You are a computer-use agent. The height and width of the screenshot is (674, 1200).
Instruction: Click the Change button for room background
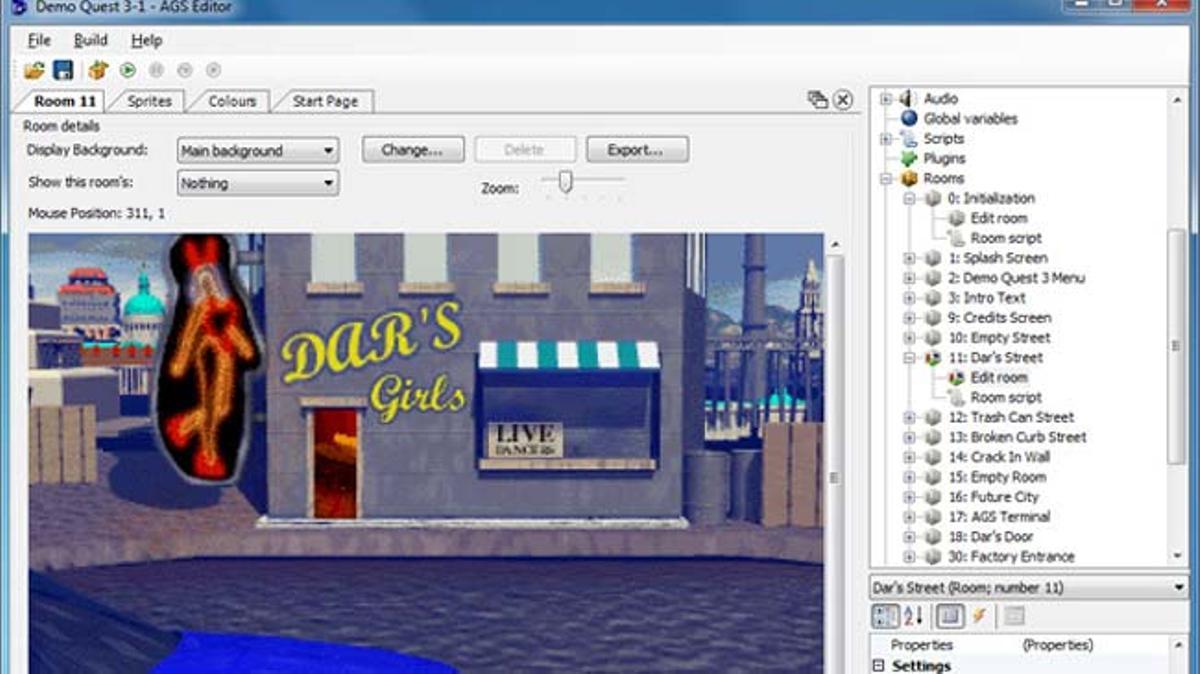412,149
